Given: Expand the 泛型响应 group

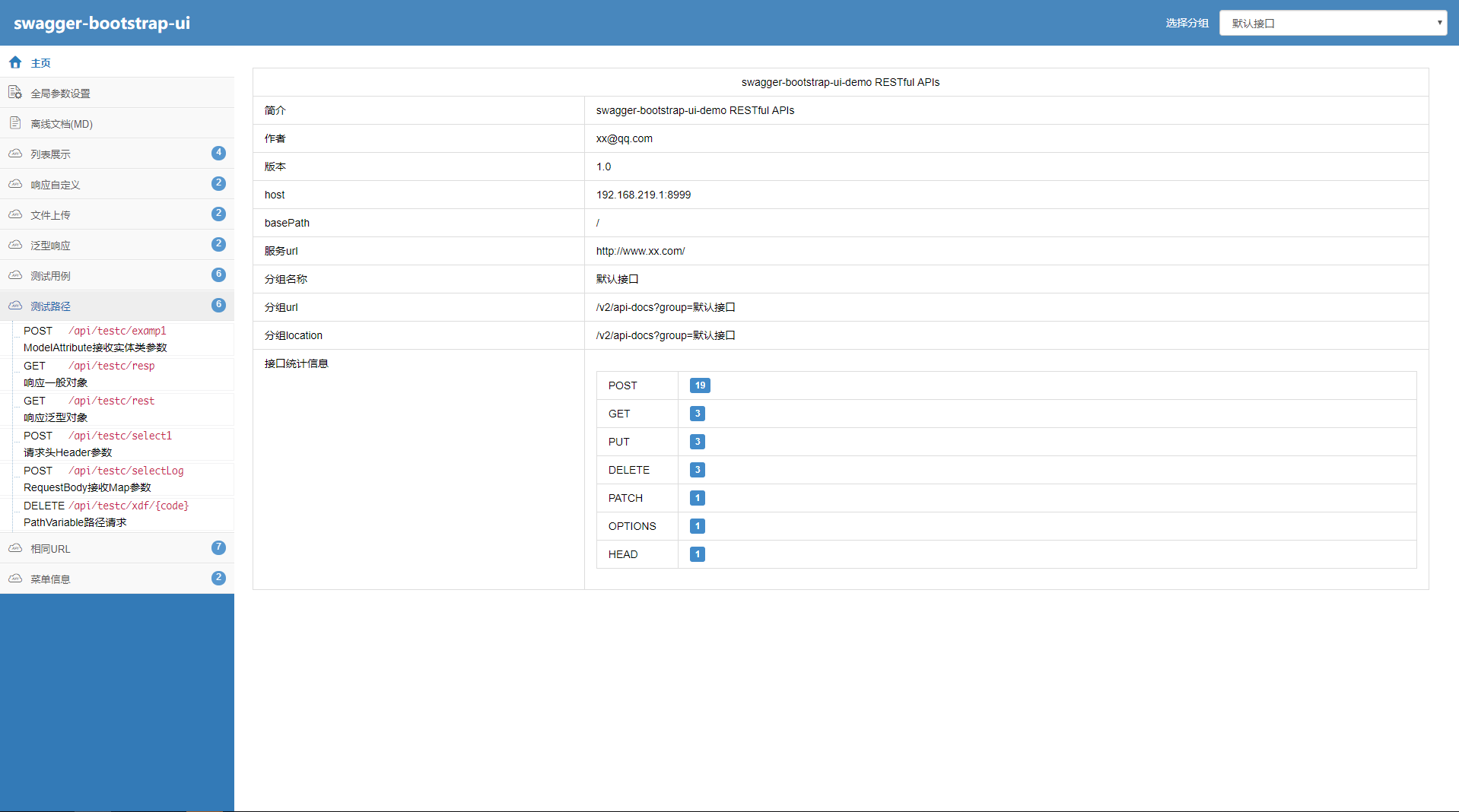Looking at the screenshot, I should (x=117, y=245).
